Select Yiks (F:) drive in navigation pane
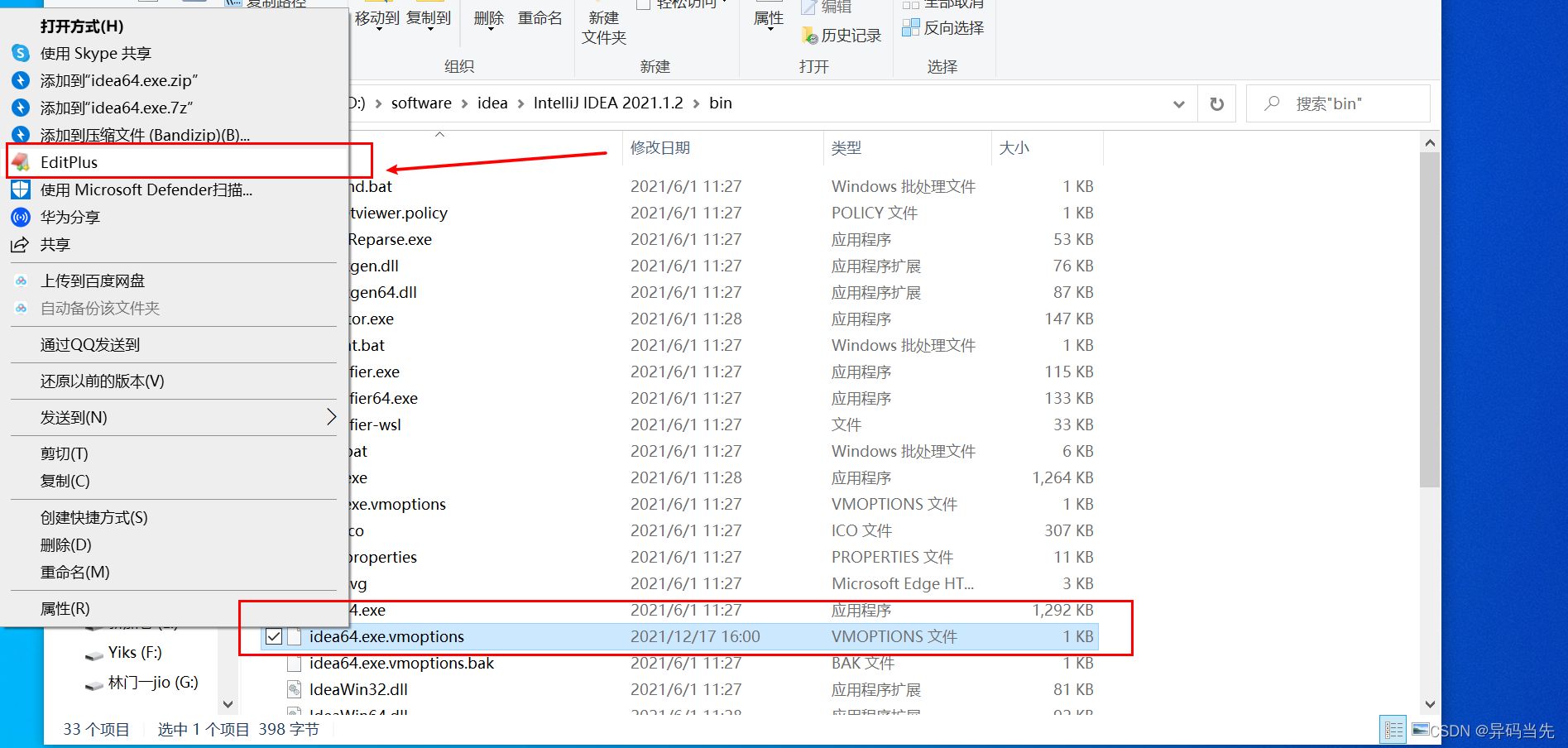This screenshot has width=1568, height=748. point(135,653)
